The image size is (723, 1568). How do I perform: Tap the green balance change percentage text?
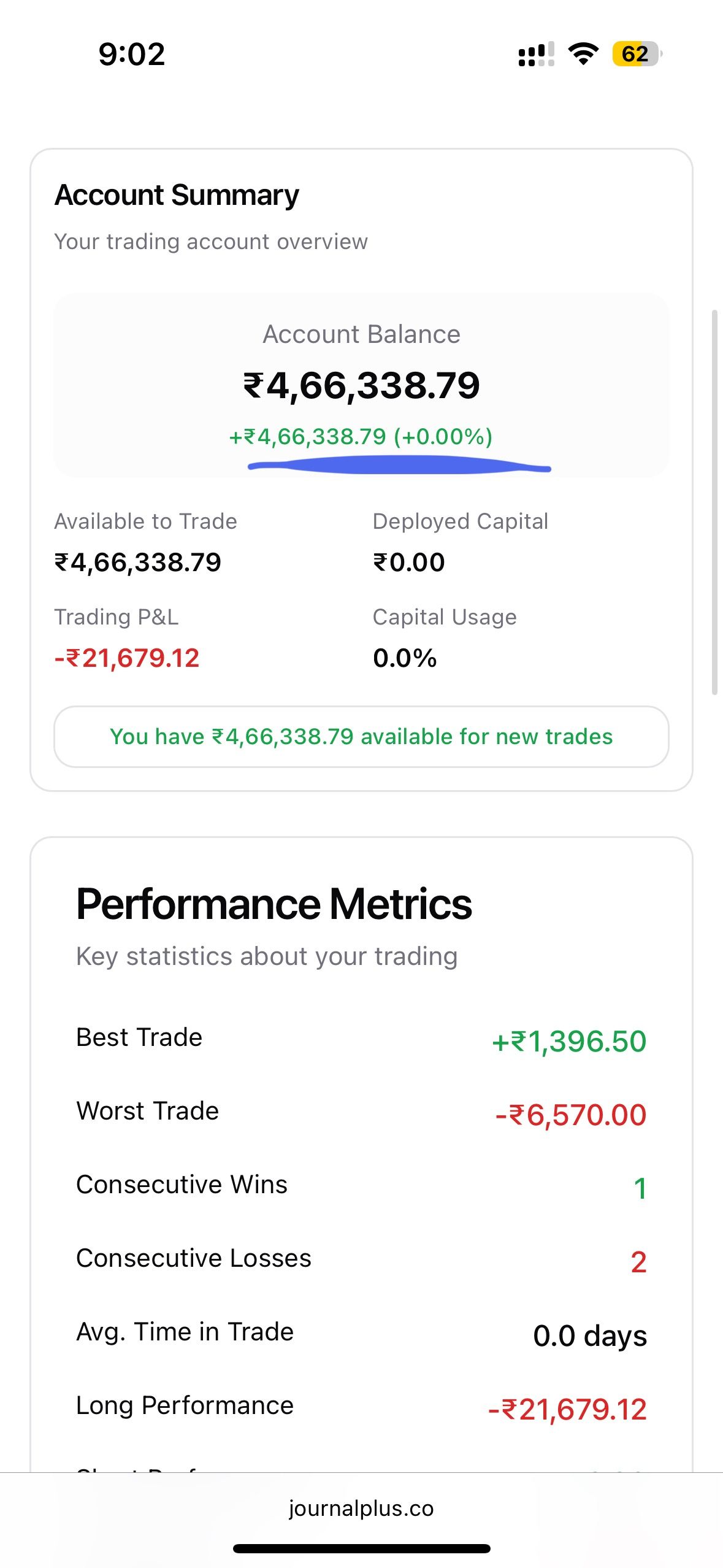click(361, 437)
